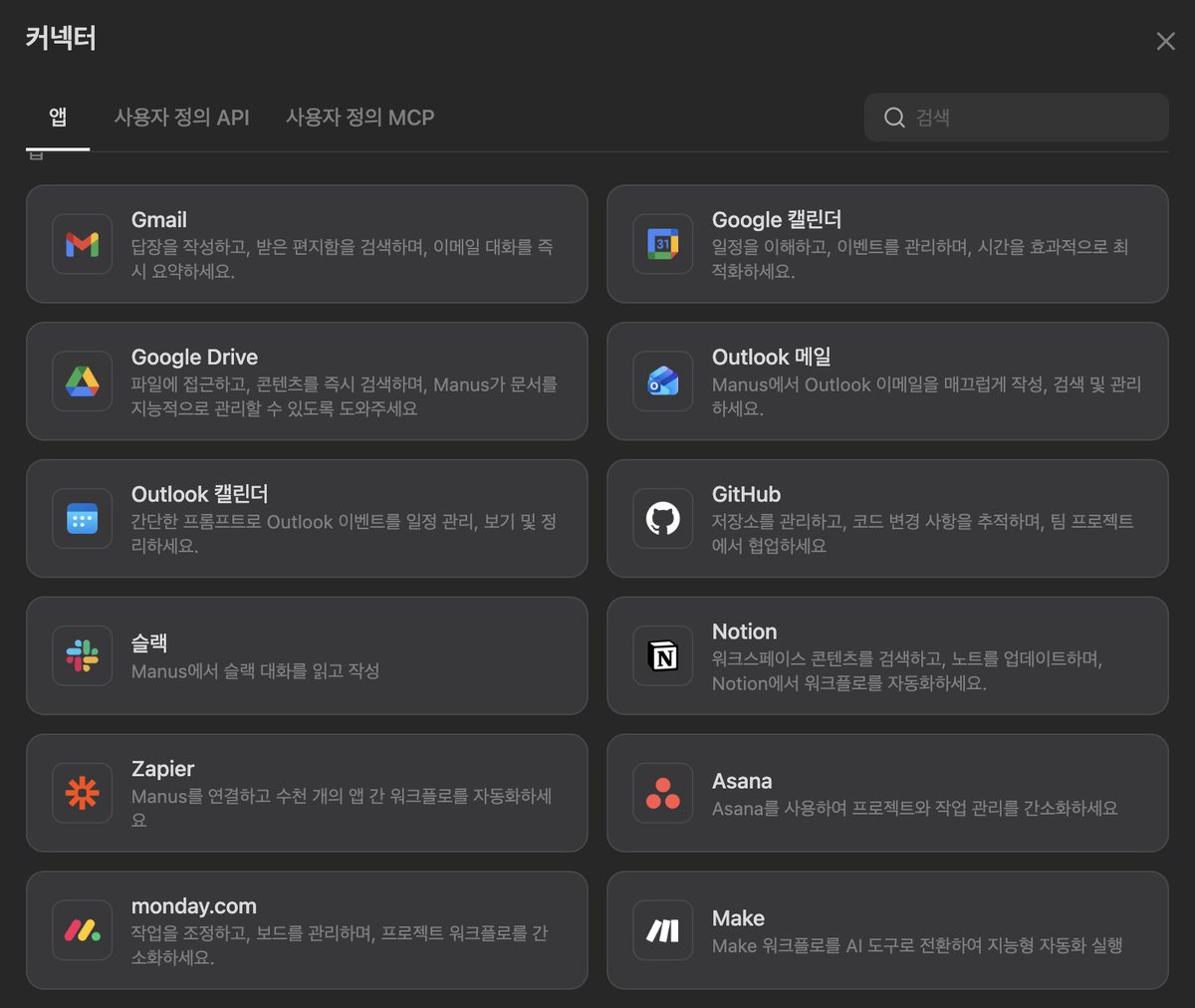1195x1008 pixels.
Task: Click Notion description about 워크스페이스 콘텐츠
Action: [x=907, y=671]
